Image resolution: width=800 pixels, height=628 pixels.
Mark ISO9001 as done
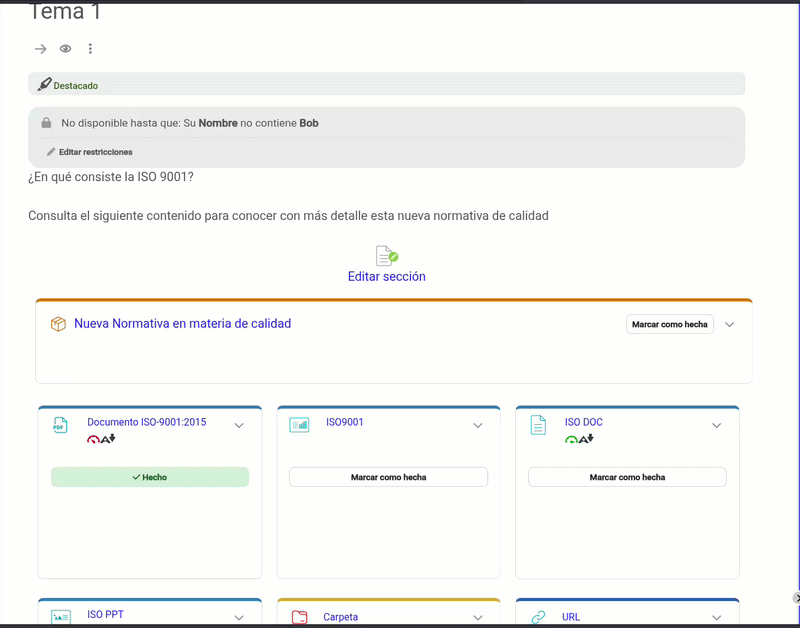click(388, 477)
